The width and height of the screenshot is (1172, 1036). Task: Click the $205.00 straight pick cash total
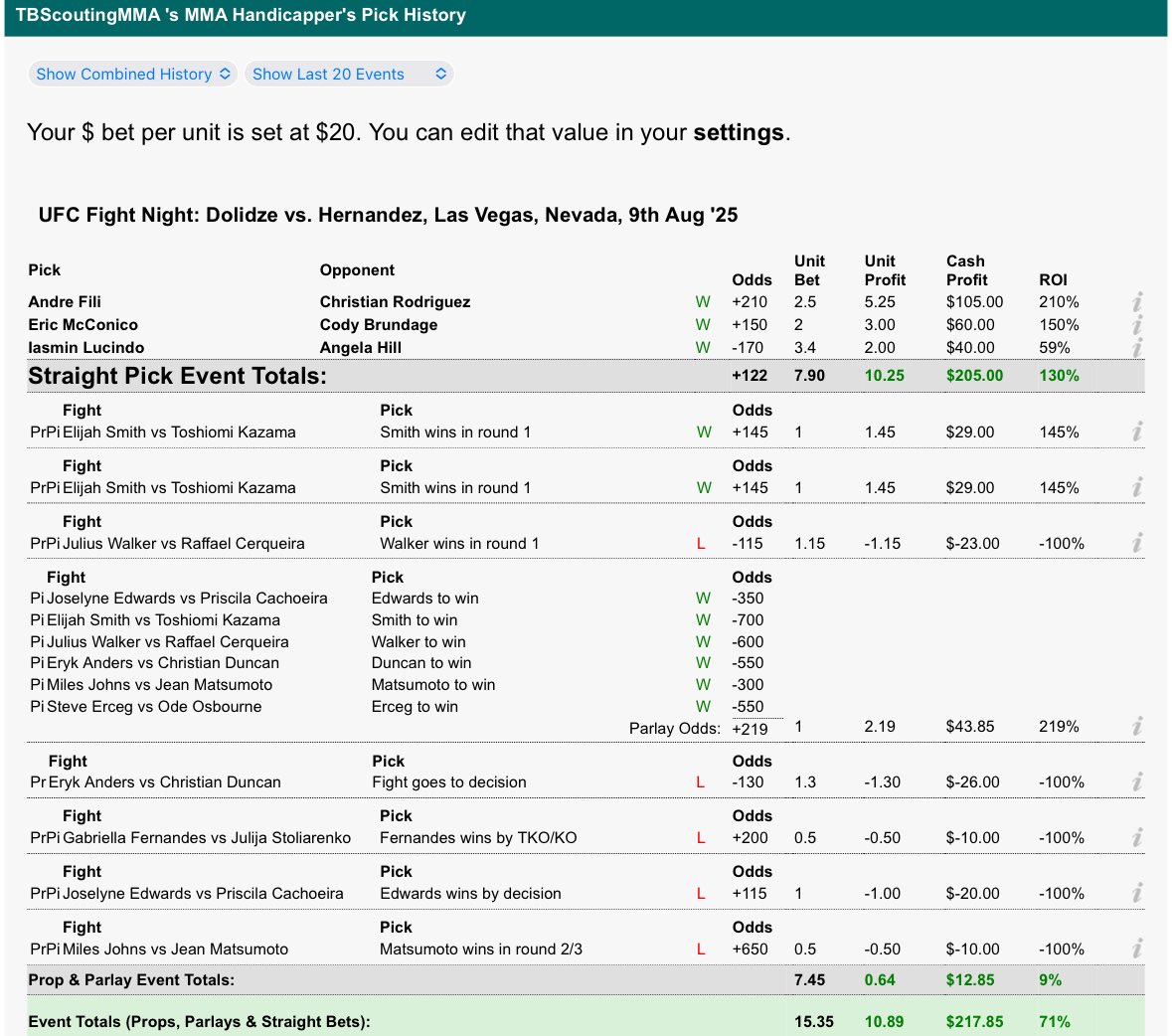(x=974, y=376)
